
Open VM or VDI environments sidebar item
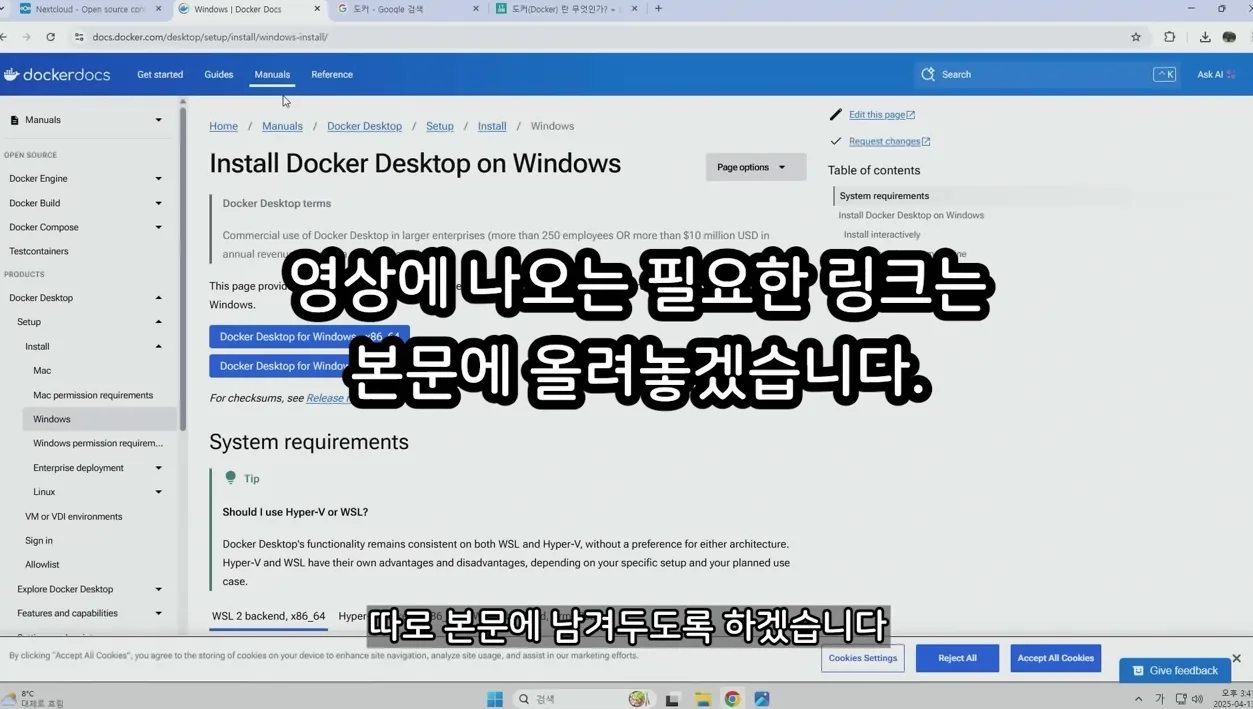pos(74,517)
